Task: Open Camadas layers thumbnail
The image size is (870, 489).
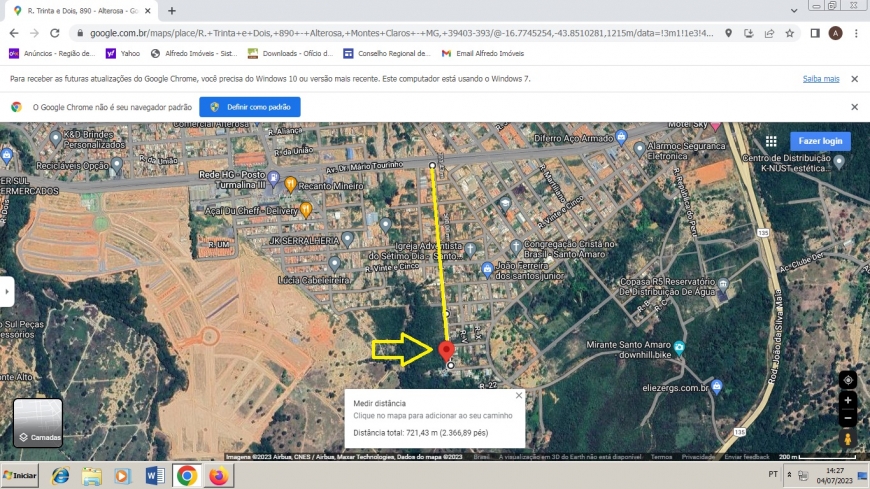Action: tap(38, 422)
